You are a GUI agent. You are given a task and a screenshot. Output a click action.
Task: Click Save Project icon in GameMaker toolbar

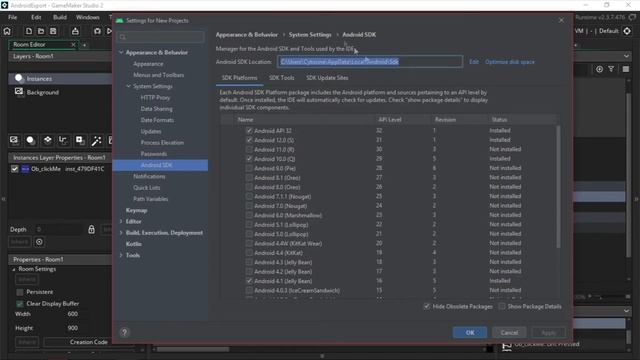pos(53,31)
